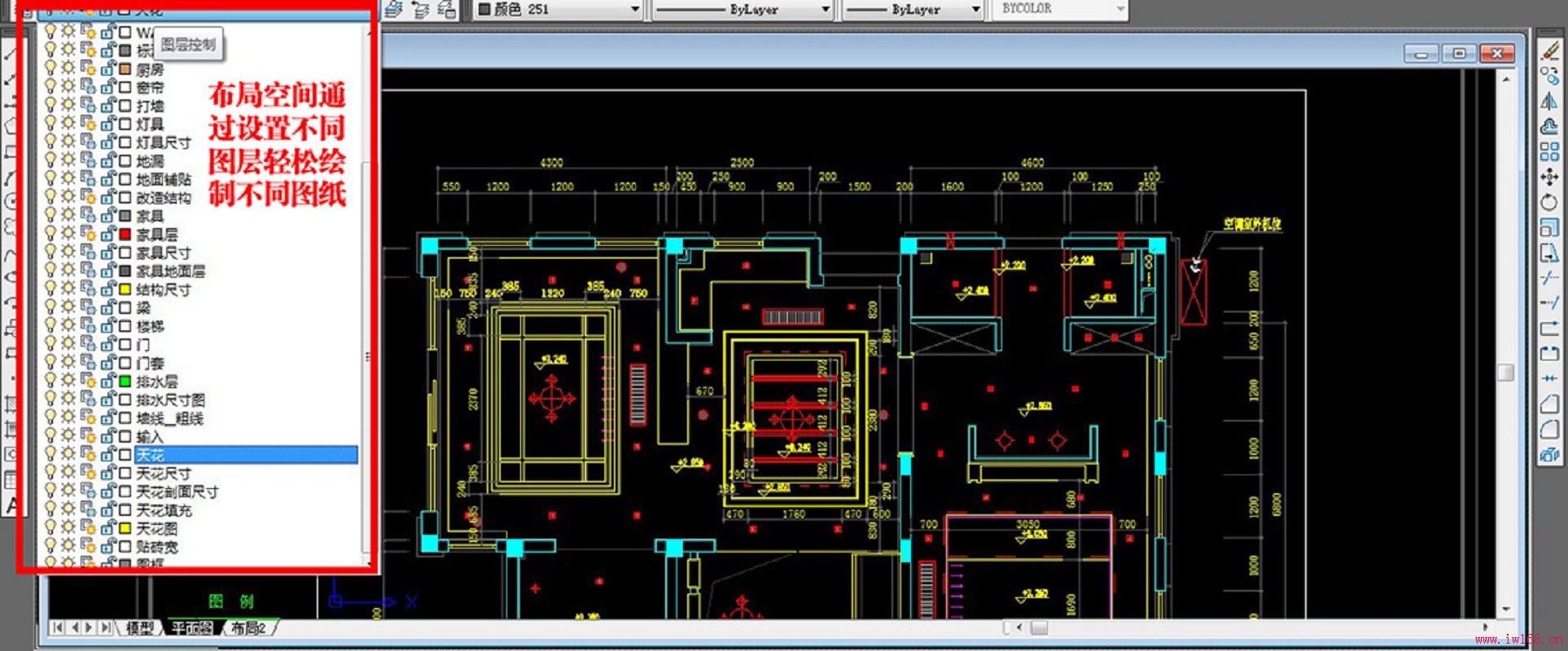Expand the BYCOLOR plot style dropdown

(1120, 10)
